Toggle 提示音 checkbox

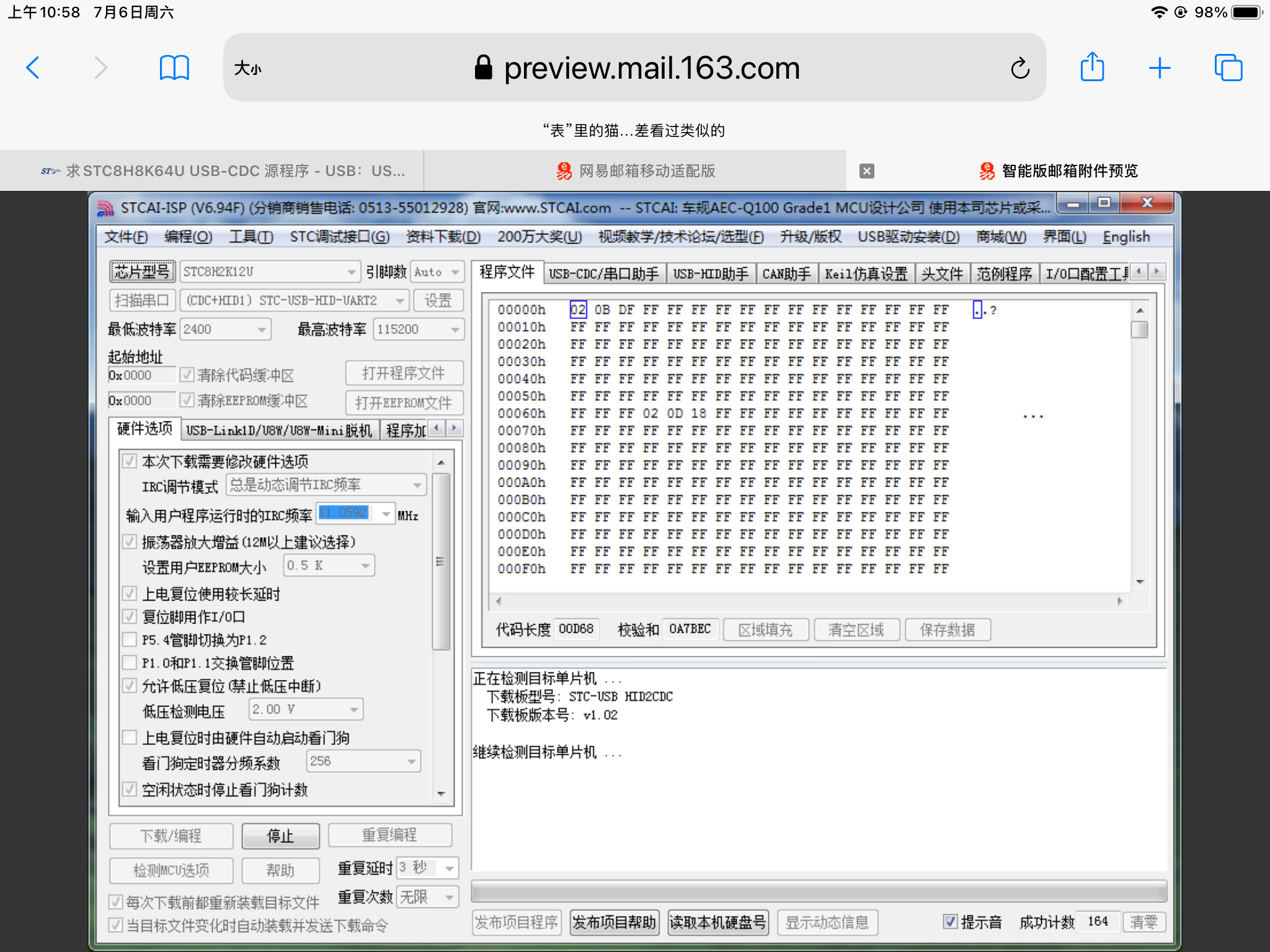pos(949,922)
